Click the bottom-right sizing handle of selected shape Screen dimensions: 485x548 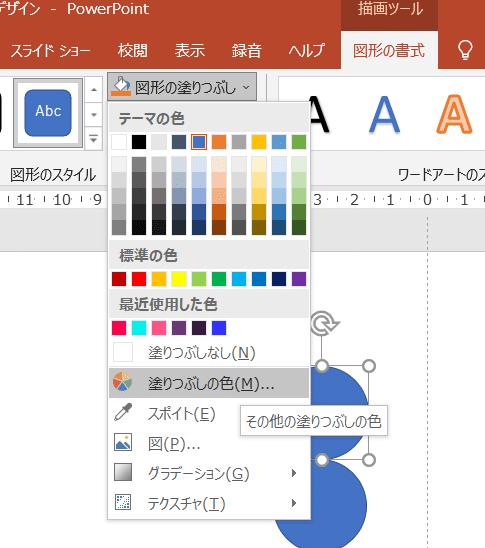369,460
